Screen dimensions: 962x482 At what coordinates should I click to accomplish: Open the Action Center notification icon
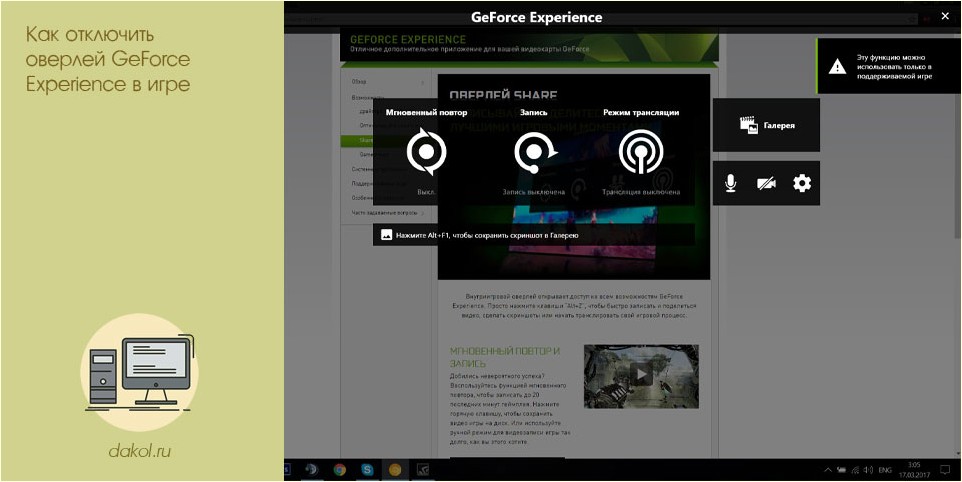click(x=945, y=470)
